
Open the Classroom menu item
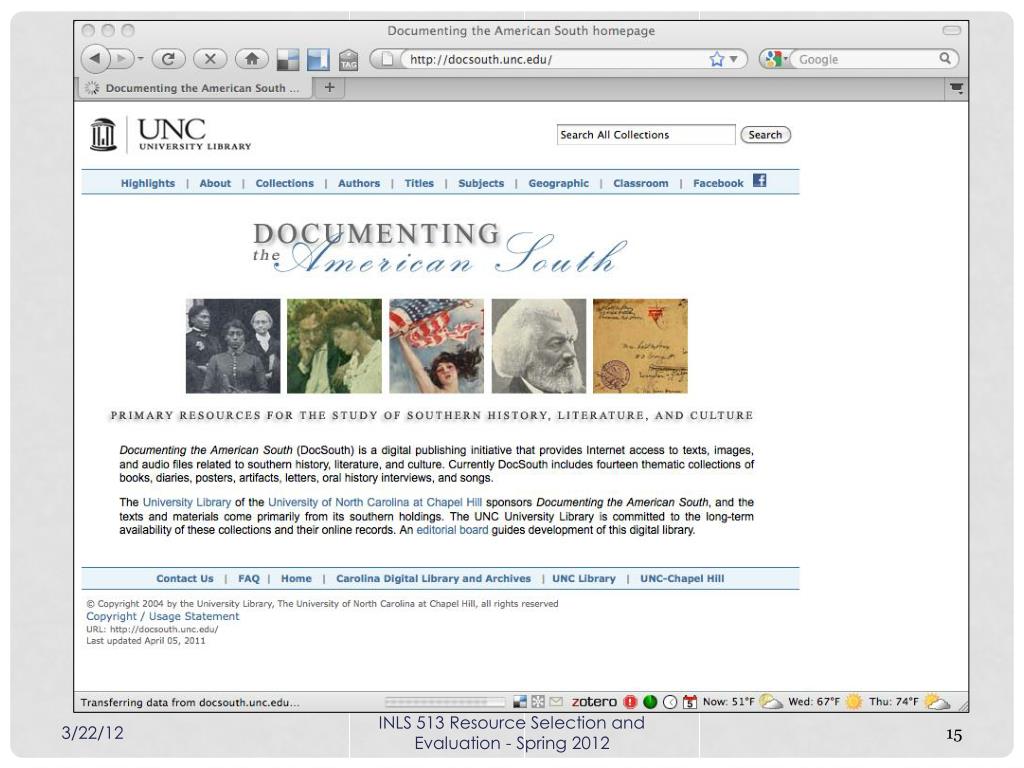[x=641, y=184]
